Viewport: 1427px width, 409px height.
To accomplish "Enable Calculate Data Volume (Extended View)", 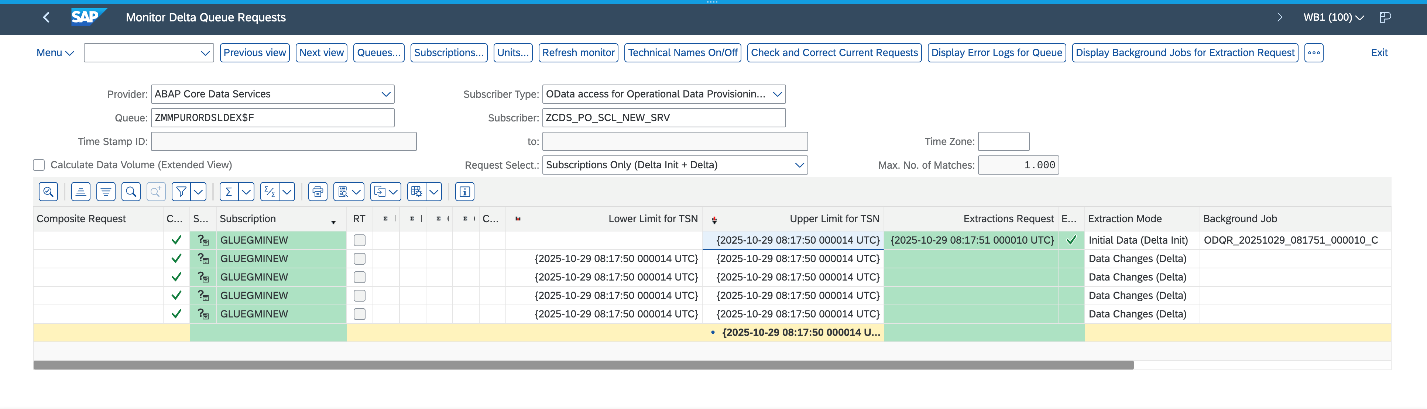I will pyautogui.click(x=39, y=165).
